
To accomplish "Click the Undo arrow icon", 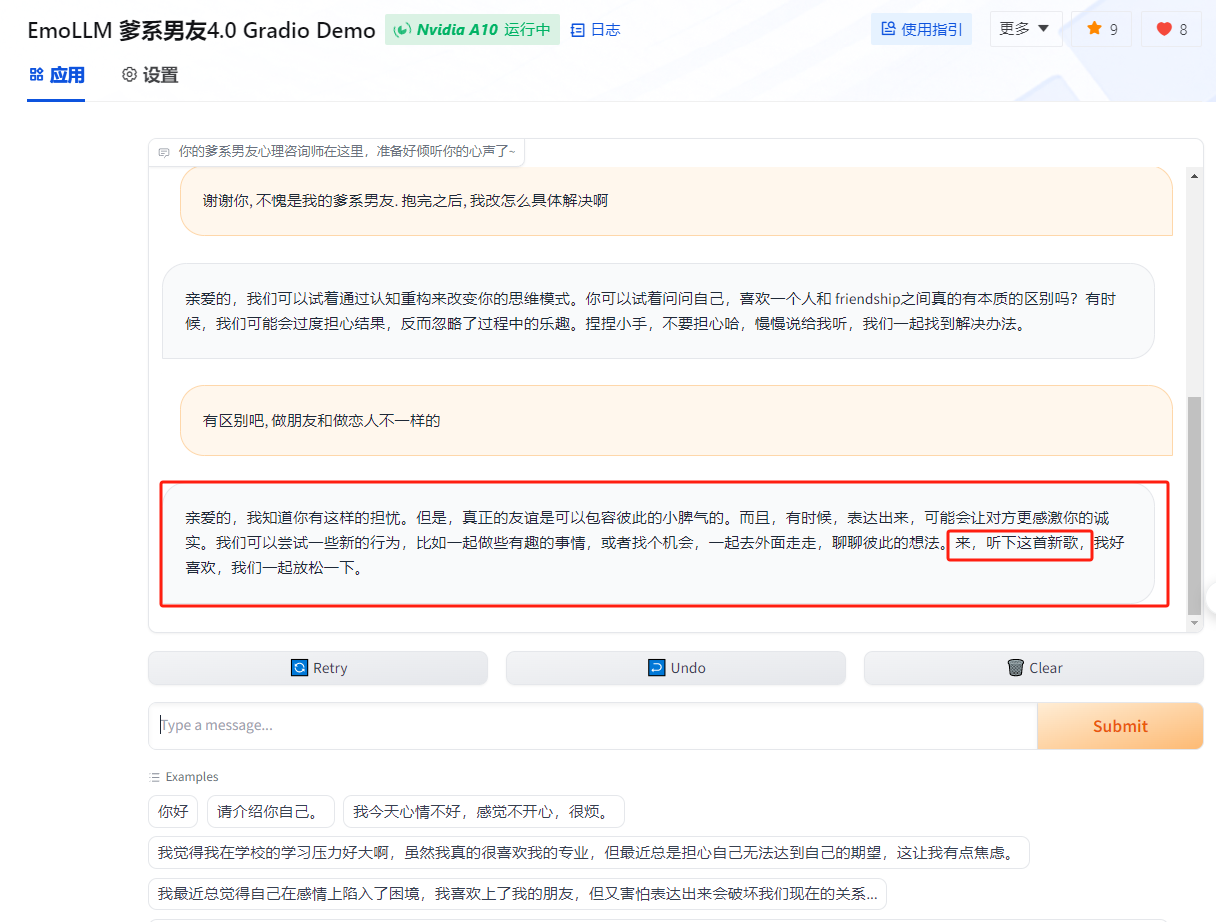I will point(655,667).
